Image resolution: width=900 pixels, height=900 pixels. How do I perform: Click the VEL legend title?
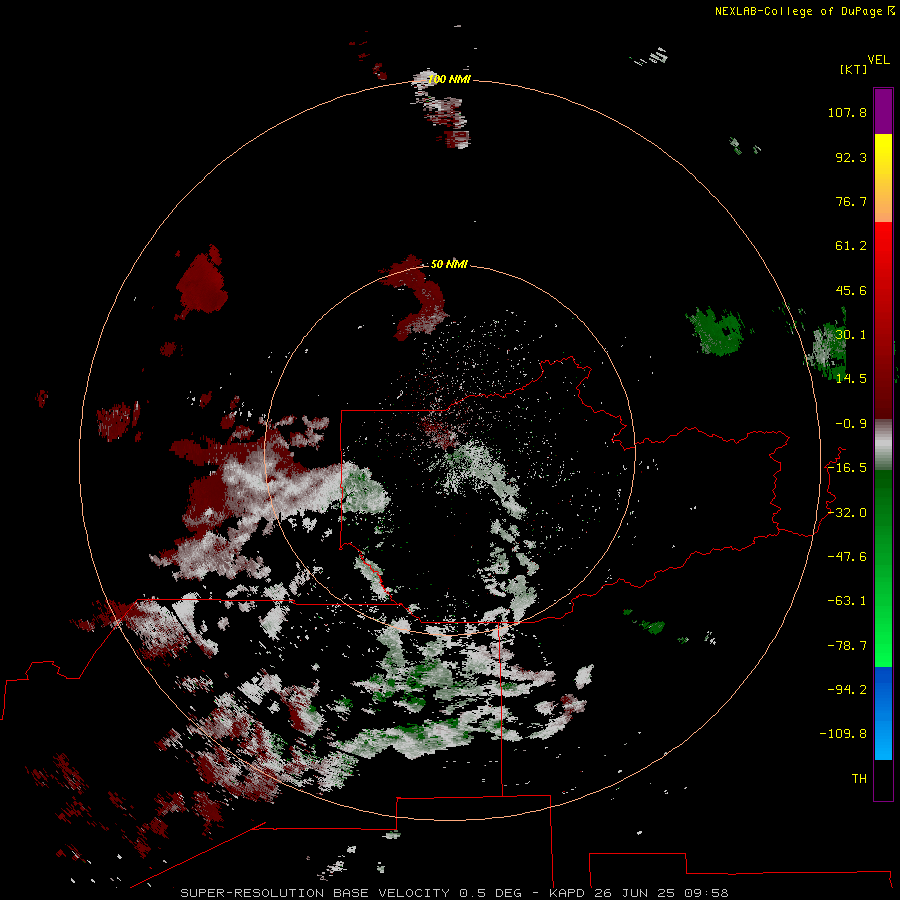[x=878, y=60]
